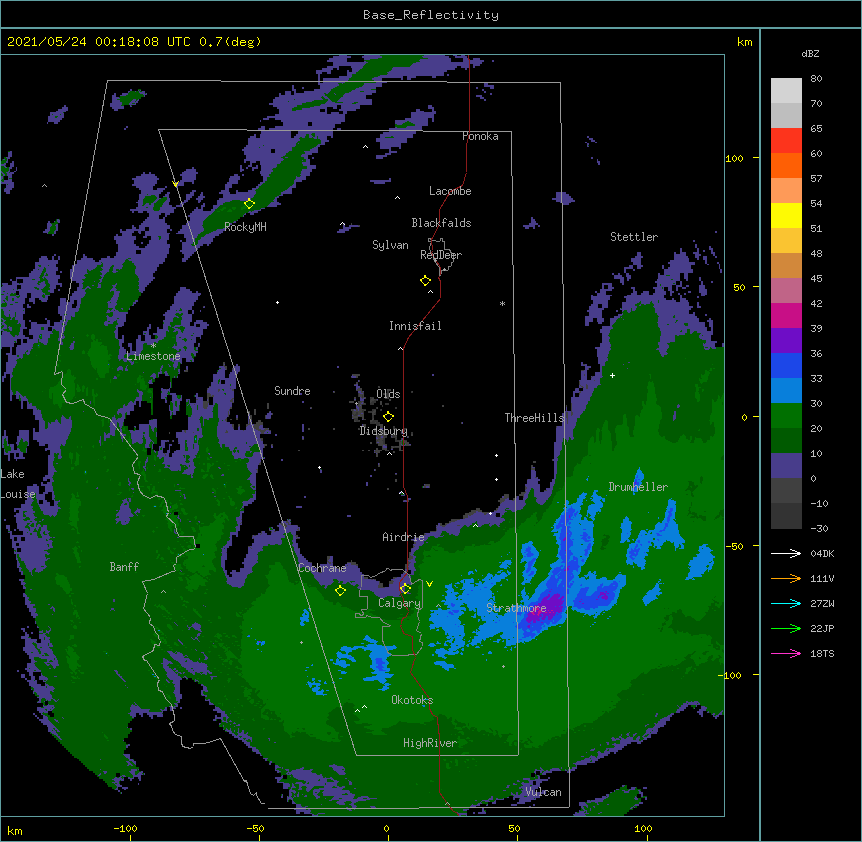The width and height of the screenshot is (862, 842).
Task: Click the red 60 dBZ color swatch
Action: point(786,141)
